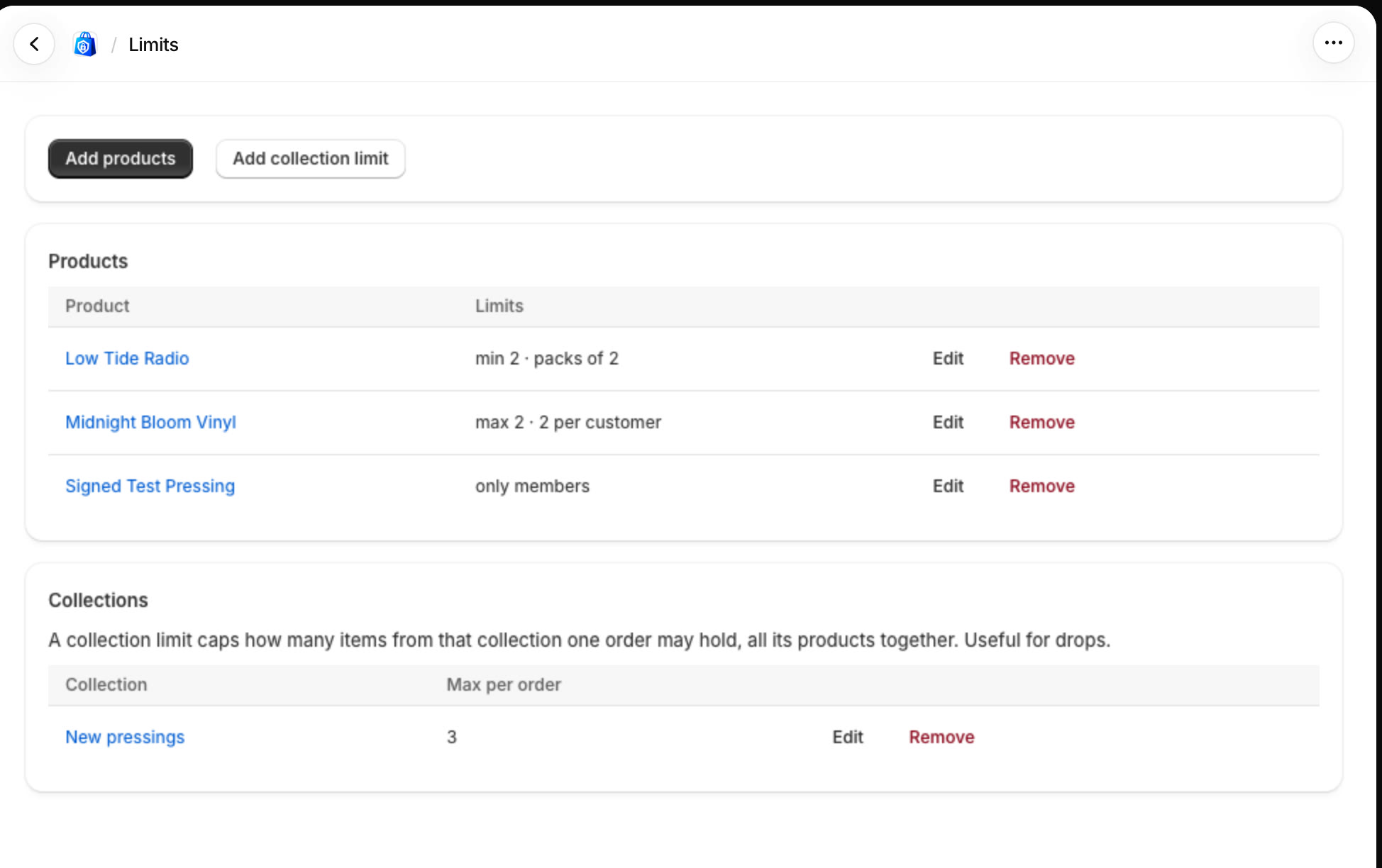Viewport: 1382px width, 868px height.
Task: Click Add collection limit button
Action: click(311, 158)
